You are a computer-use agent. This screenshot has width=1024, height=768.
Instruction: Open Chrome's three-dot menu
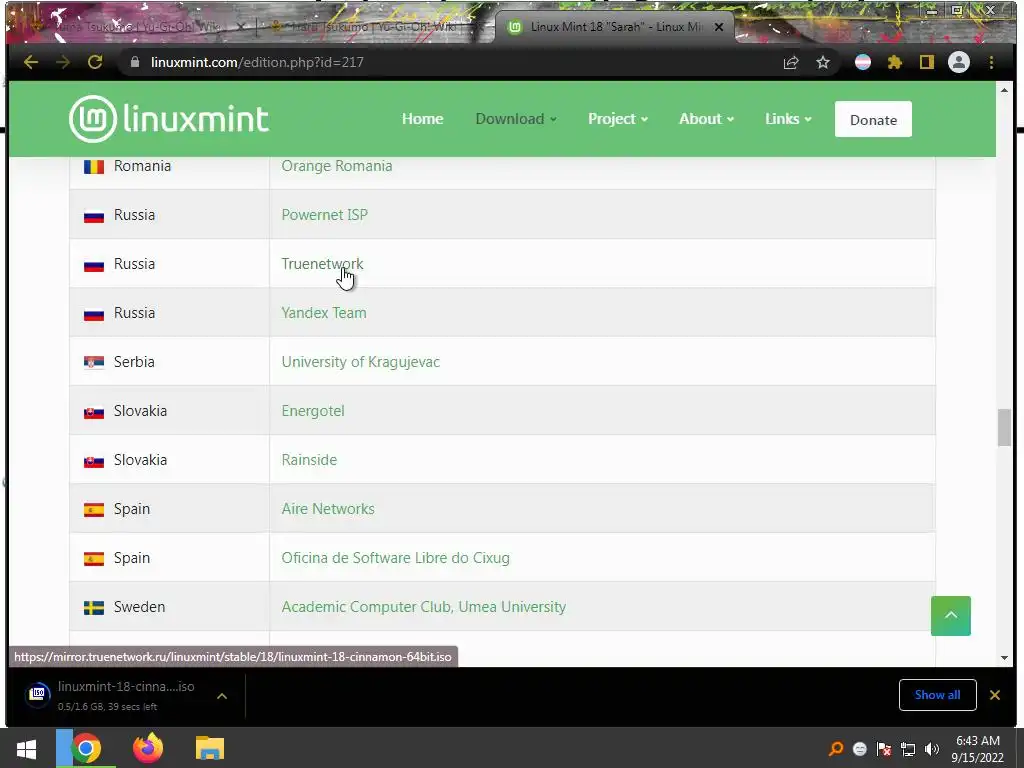tap(991, 62)
